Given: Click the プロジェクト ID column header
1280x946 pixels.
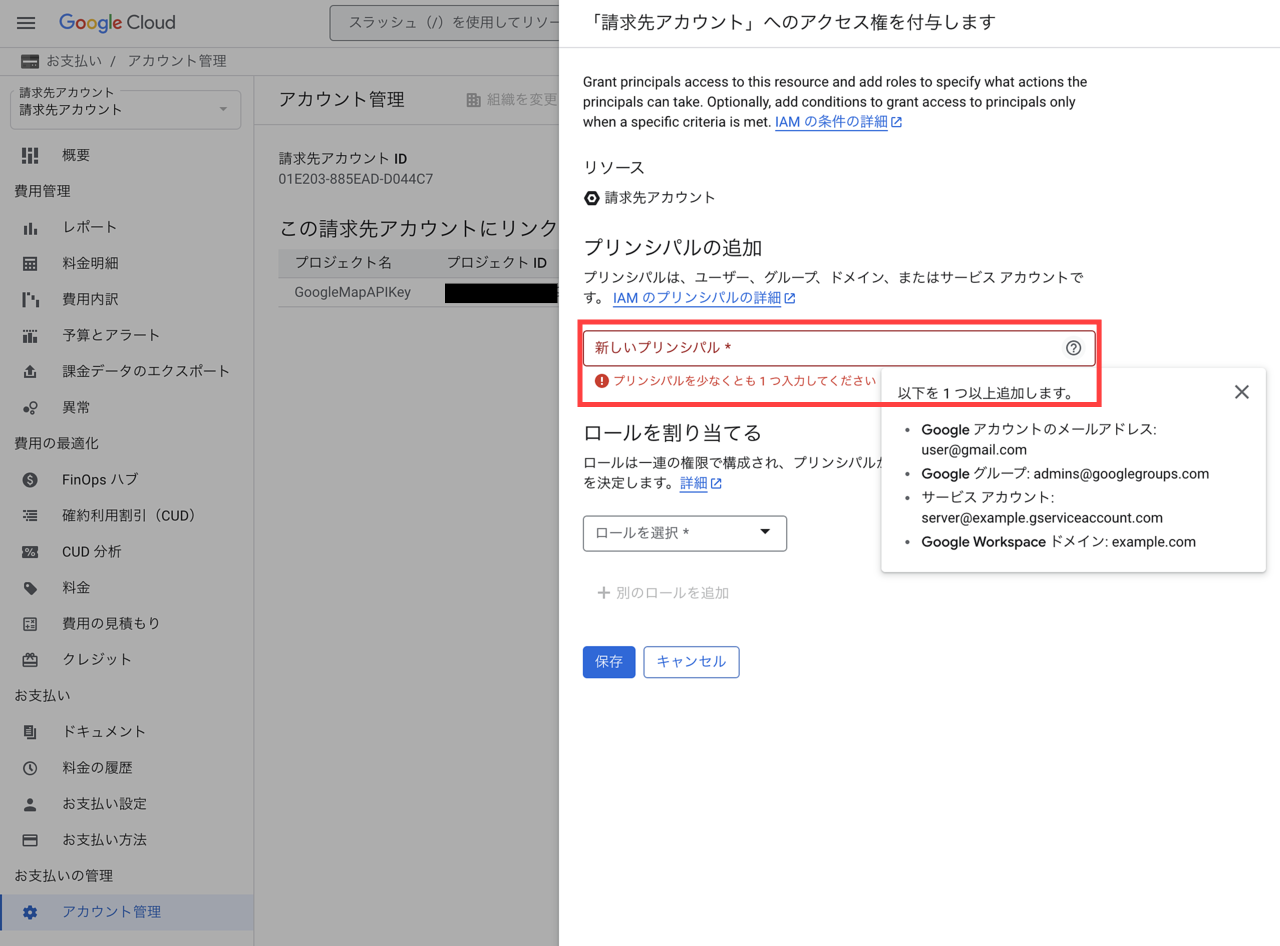Looking at the screenshot, I should (497, 263).
